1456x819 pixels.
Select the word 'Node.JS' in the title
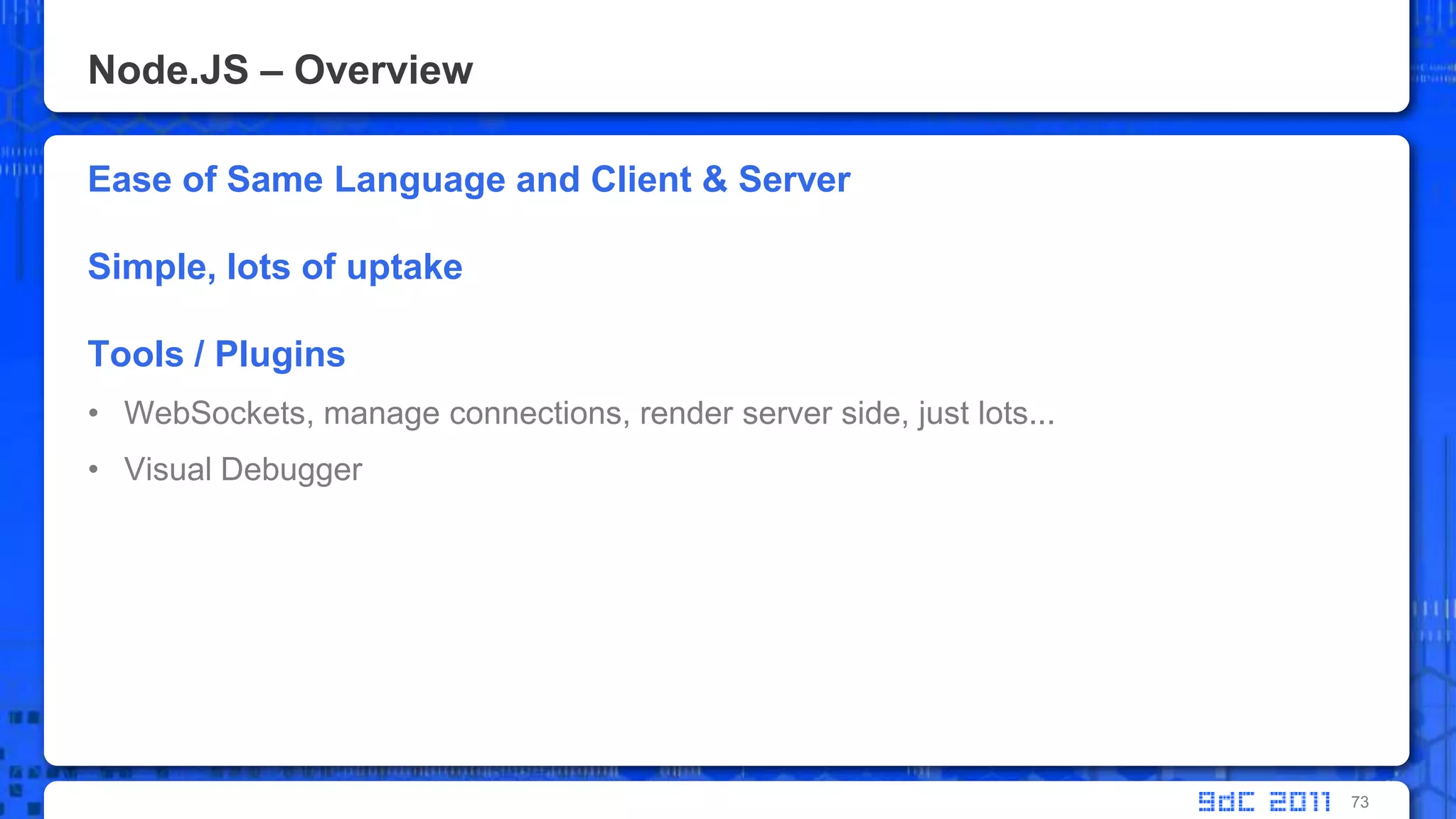pos(168,70)
